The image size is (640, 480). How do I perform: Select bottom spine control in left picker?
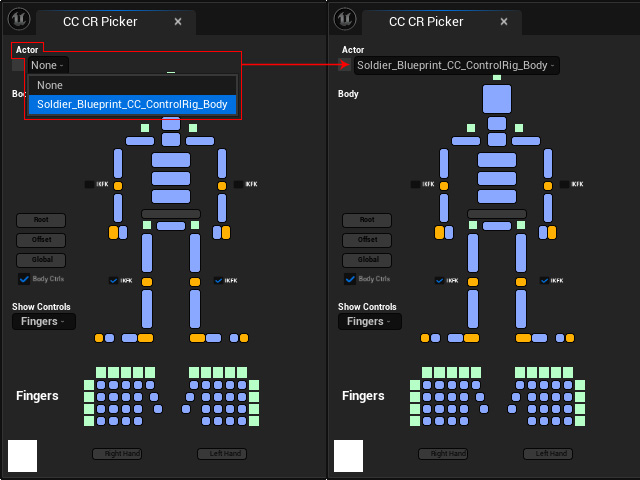click(x=171, y=196)
